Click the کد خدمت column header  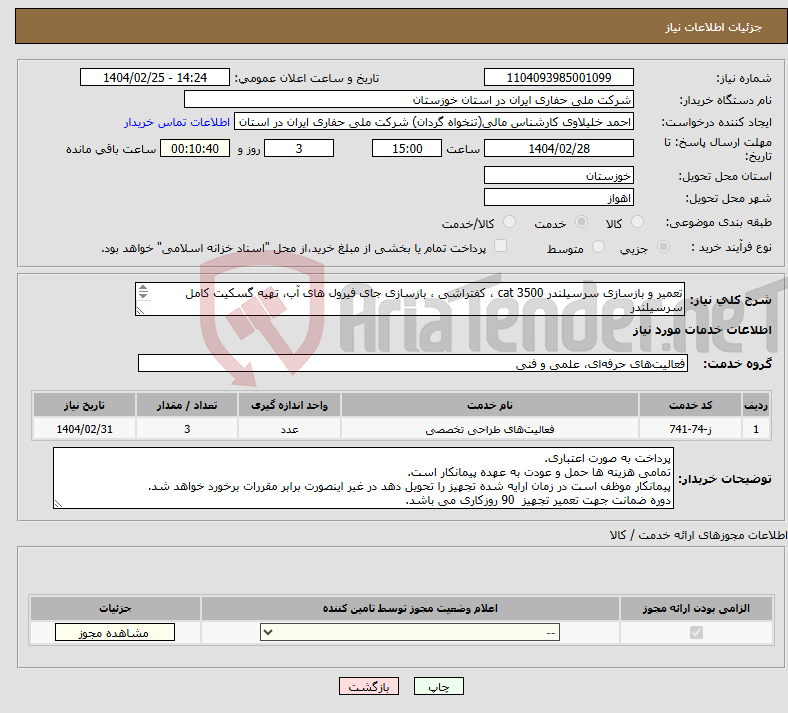pyautogui.click(x=691, y=405)
